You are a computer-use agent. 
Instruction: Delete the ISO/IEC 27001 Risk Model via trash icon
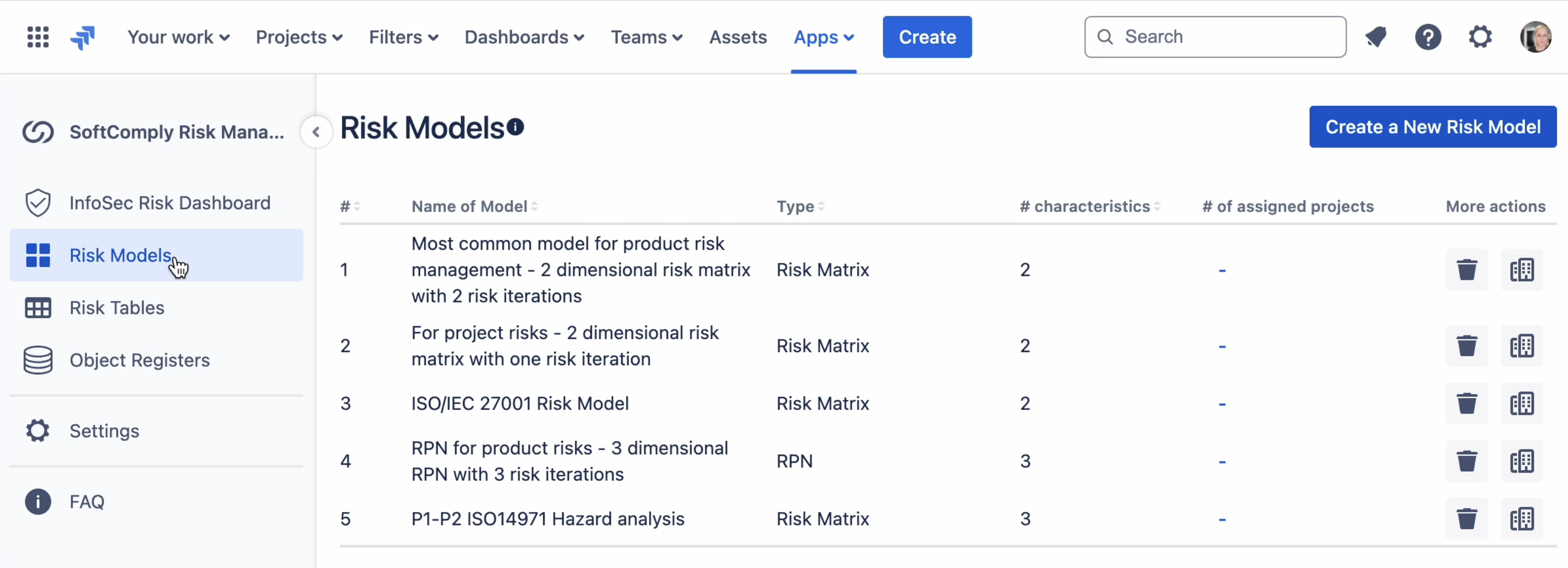[1468, 403]
